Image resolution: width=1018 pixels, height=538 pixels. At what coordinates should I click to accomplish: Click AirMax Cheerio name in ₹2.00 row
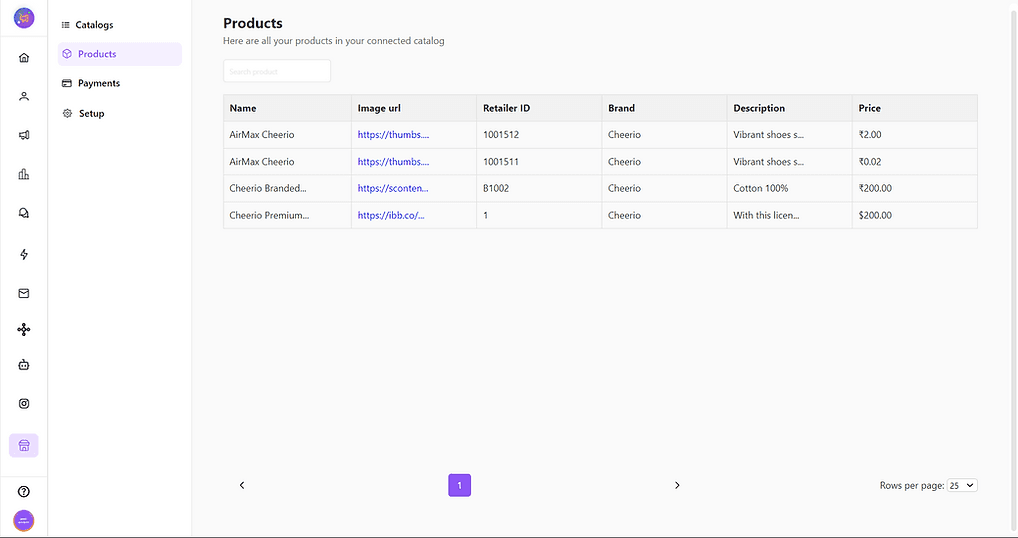coord(262,135)
